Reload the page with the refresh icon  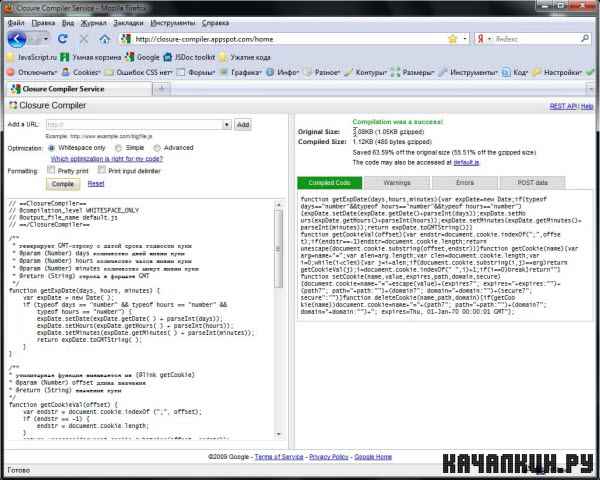(x=63, y=39)
